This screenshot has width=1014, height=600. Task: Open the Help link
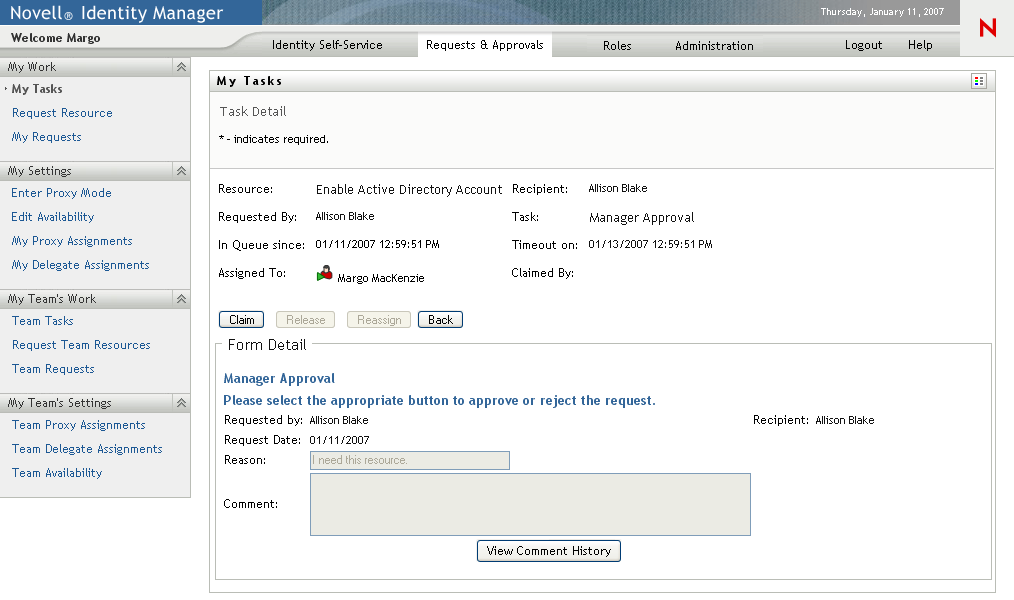click(x=920, y=45)
